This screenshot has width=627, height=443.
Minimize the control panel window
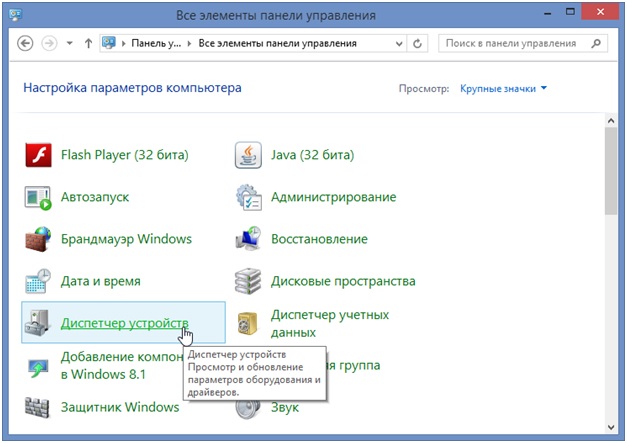(x=547, y=13)
